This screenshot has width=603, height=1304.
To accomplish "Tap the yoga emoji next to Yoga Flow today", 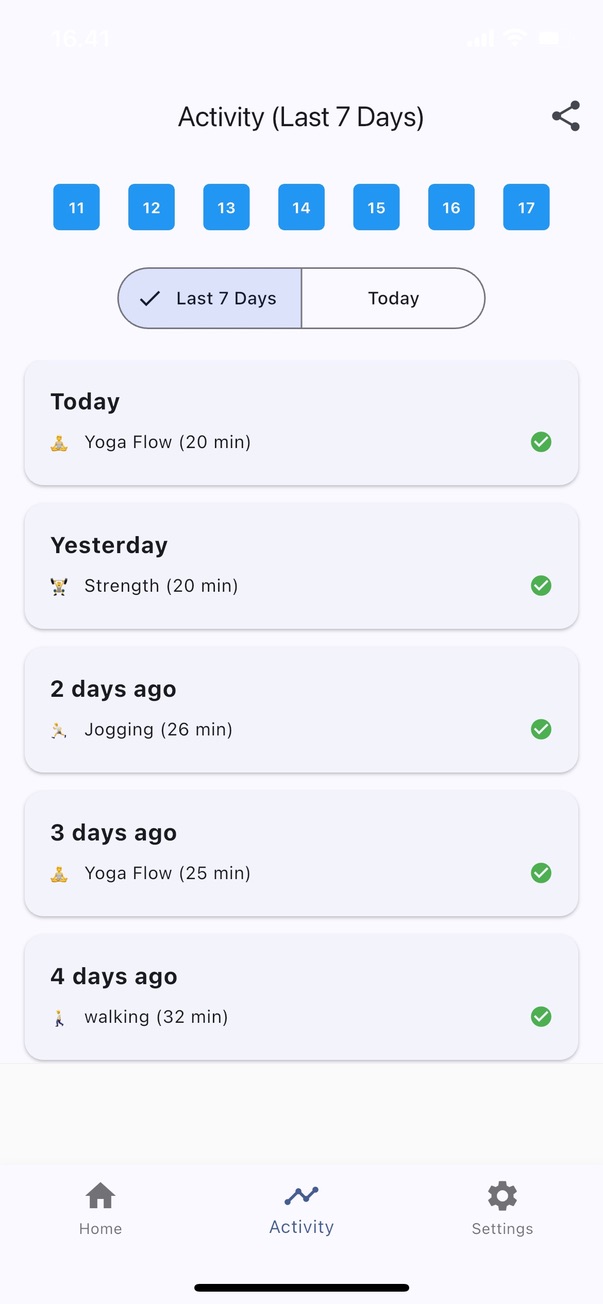I will click(59, 441).
